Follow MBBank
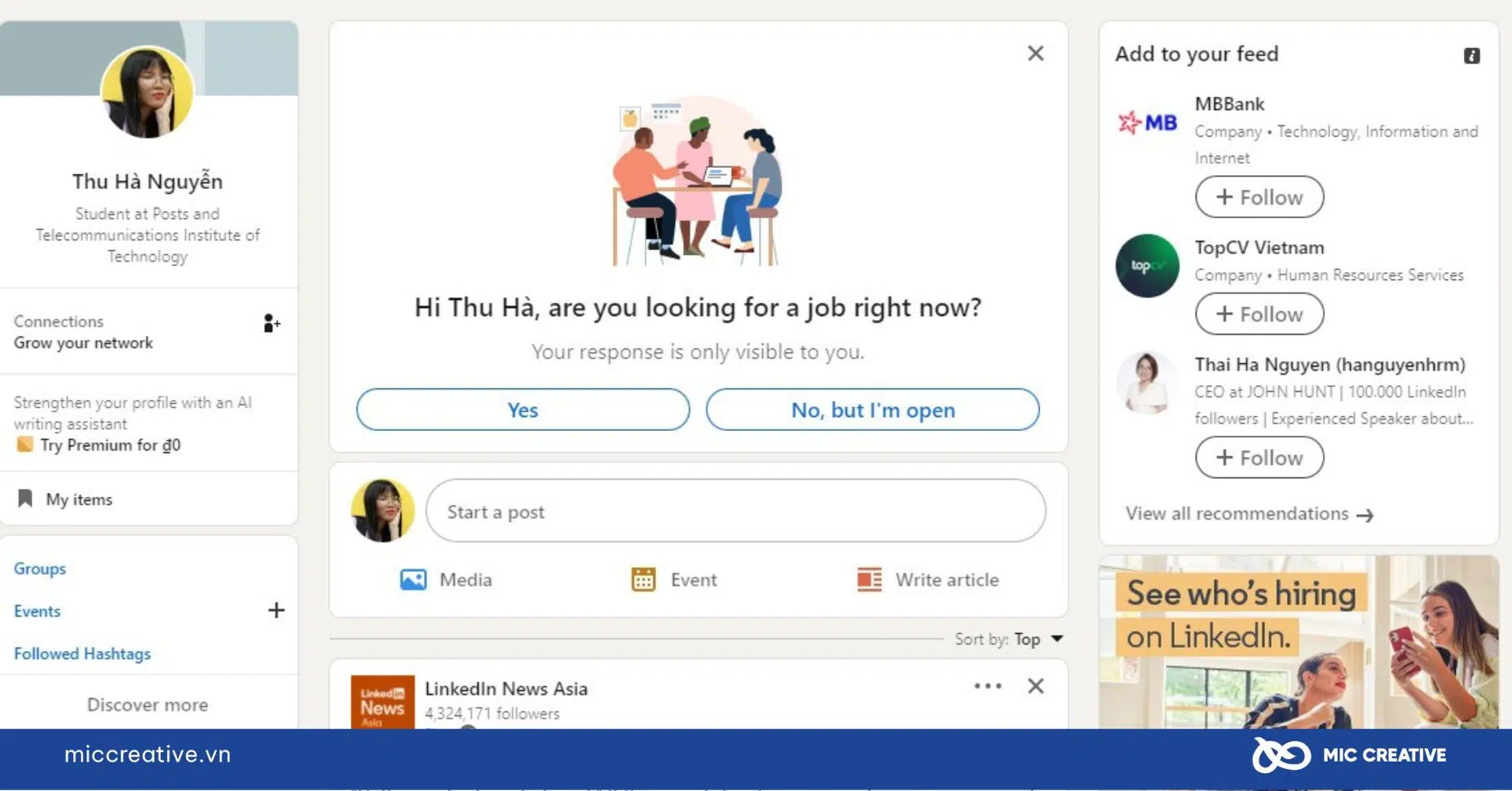 click(x=1259, y=197)
